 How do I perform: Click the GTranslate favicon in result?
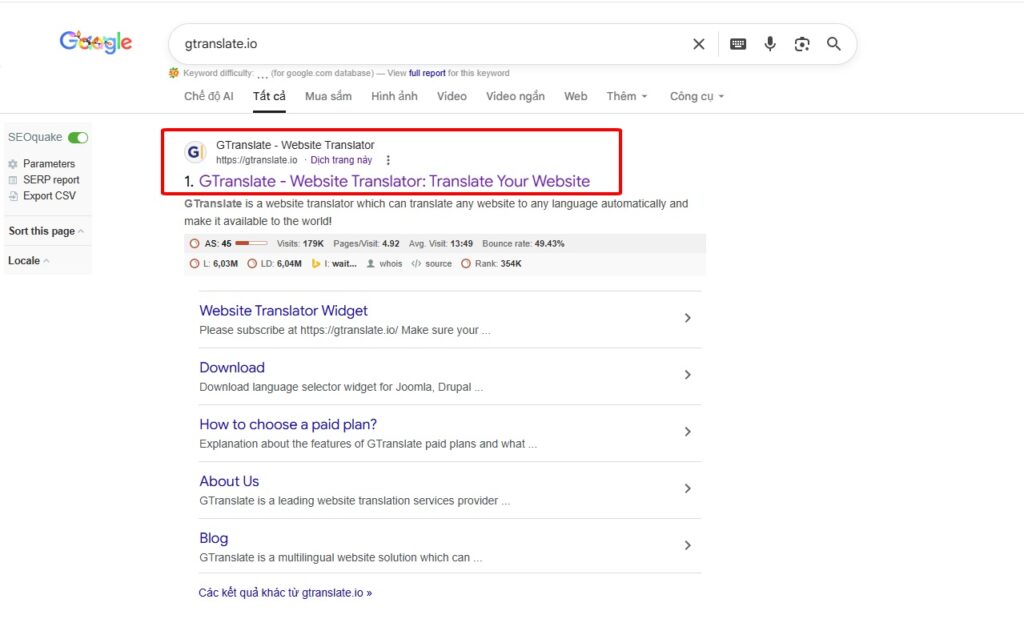(x=196, y=152)
